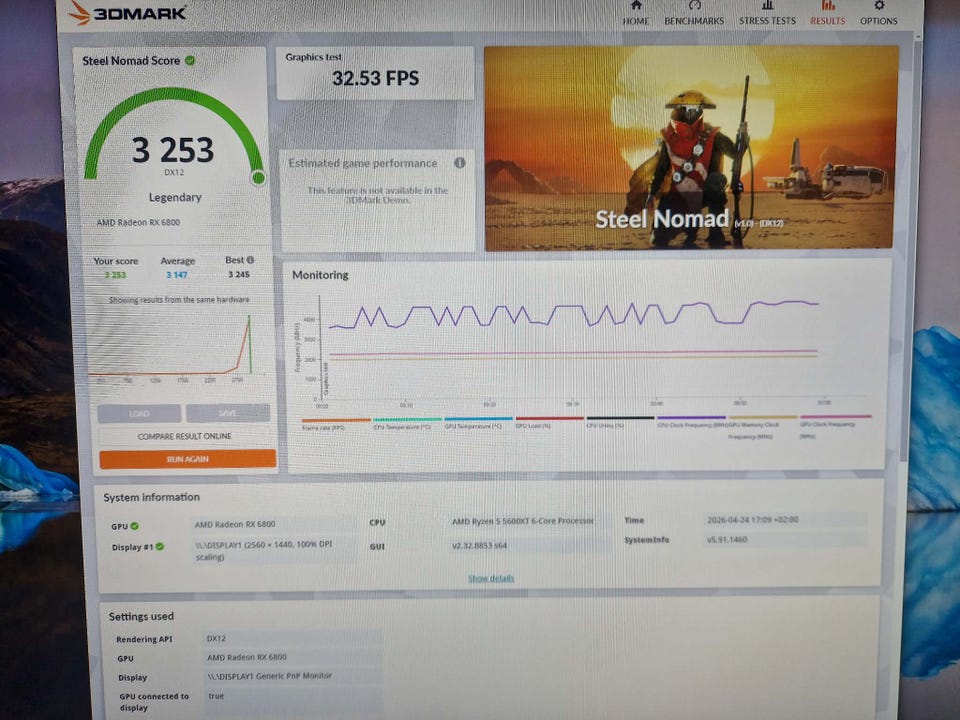Click the Steel Nomad benchmark banner image
This screenshot has height=720, width=960.
point(691,148)
